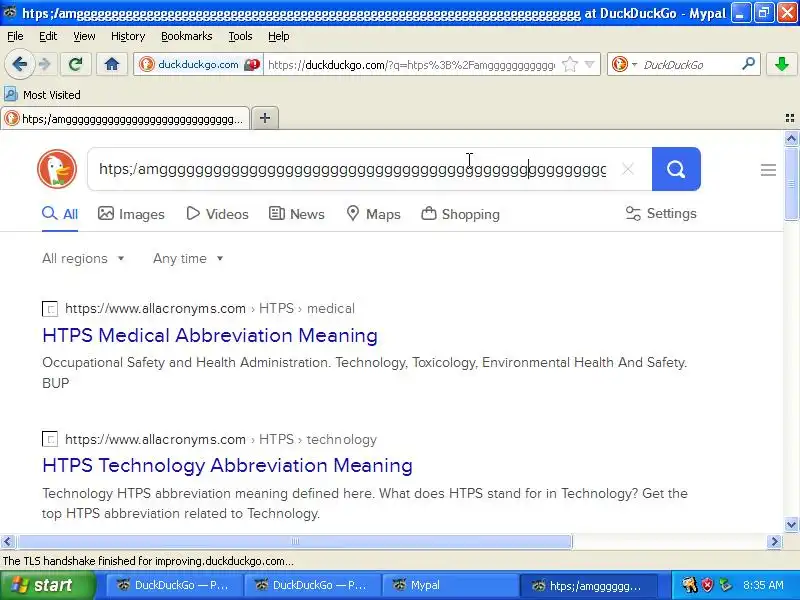
Task: Switch to the Maps tab
Action: pos(373,214)
